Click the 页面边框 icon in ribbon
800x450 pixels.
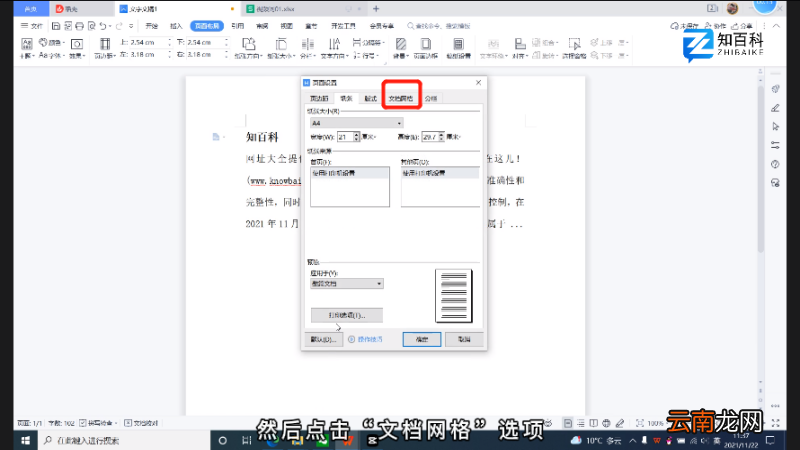pyautogui.click(x=426, y=48)
